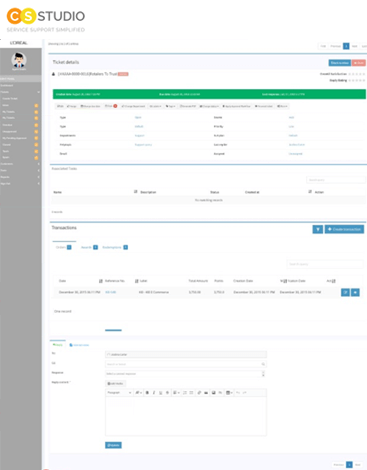Sort transactions by Reference No. icon

136,281
